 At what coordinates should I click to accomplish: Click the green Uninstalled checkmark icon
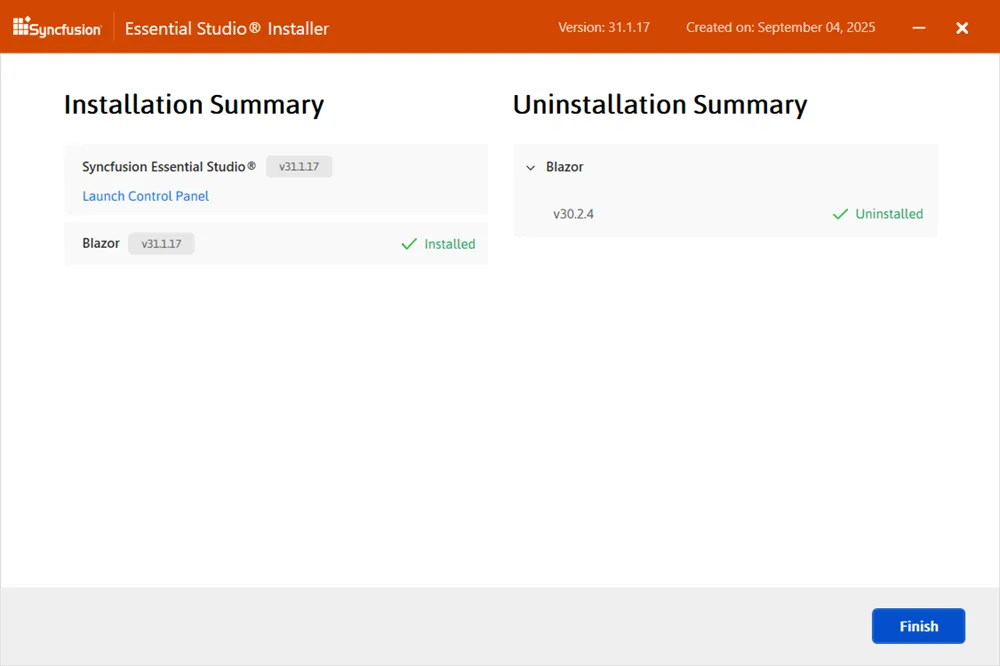840,213
